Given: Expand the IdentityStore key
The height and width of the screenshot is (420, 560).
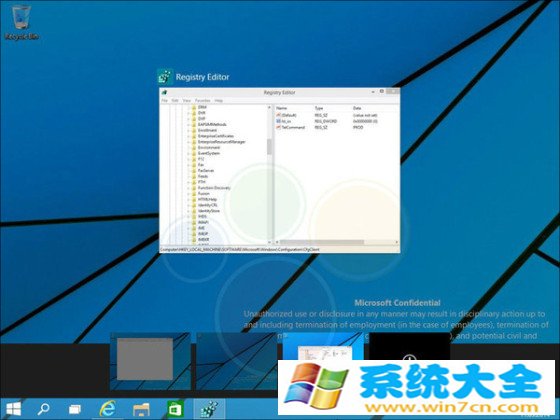Looking at the screenshot, I should (x=189, y=211).
